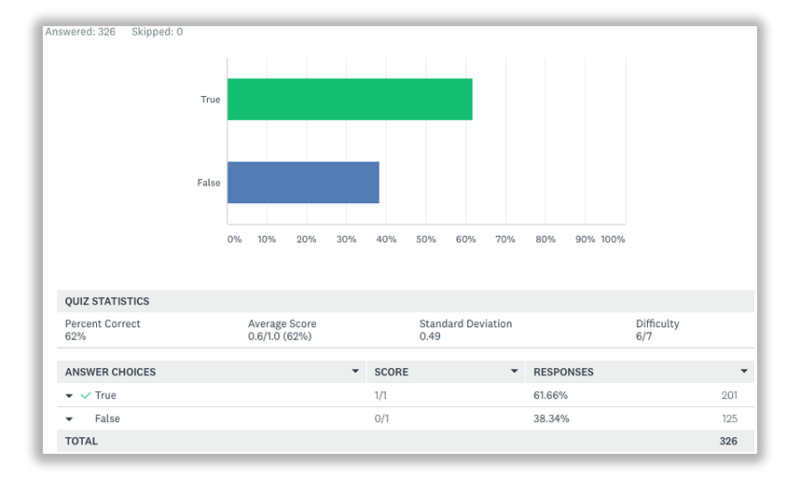Open the Responses column sort dropdown

click(744, 371)
